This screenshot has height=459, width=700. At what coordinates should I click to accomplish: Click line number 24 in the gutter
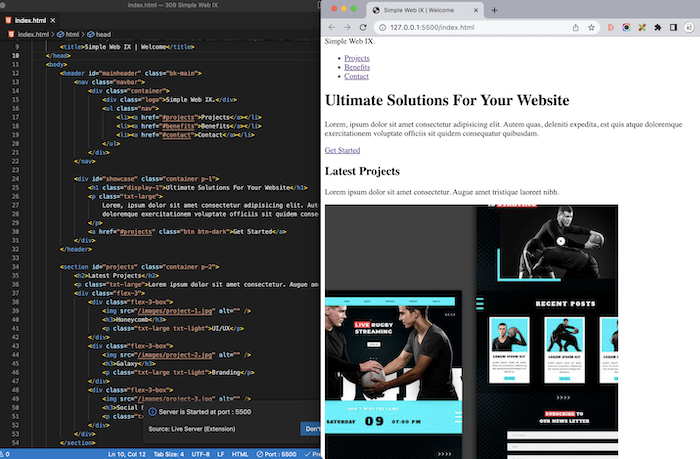click(16, 179)
